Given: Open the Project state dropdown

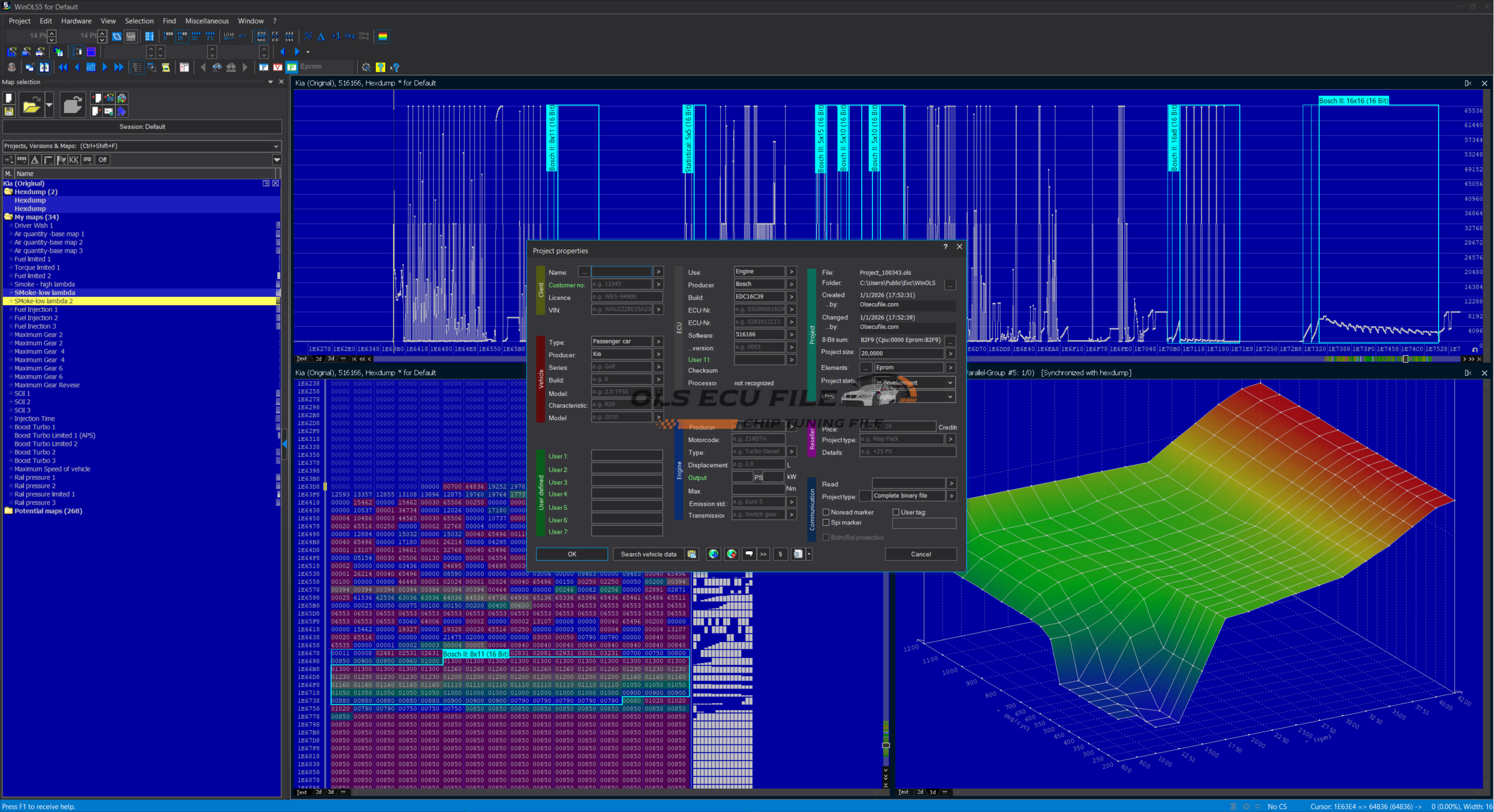Looking at the screenshot, I should (950, 383).
